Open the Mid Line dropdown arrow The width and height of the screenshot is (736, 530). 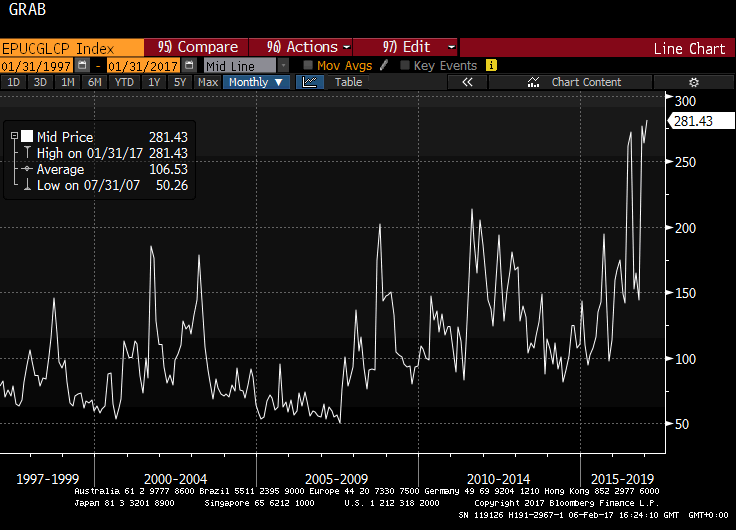(283, 65)
